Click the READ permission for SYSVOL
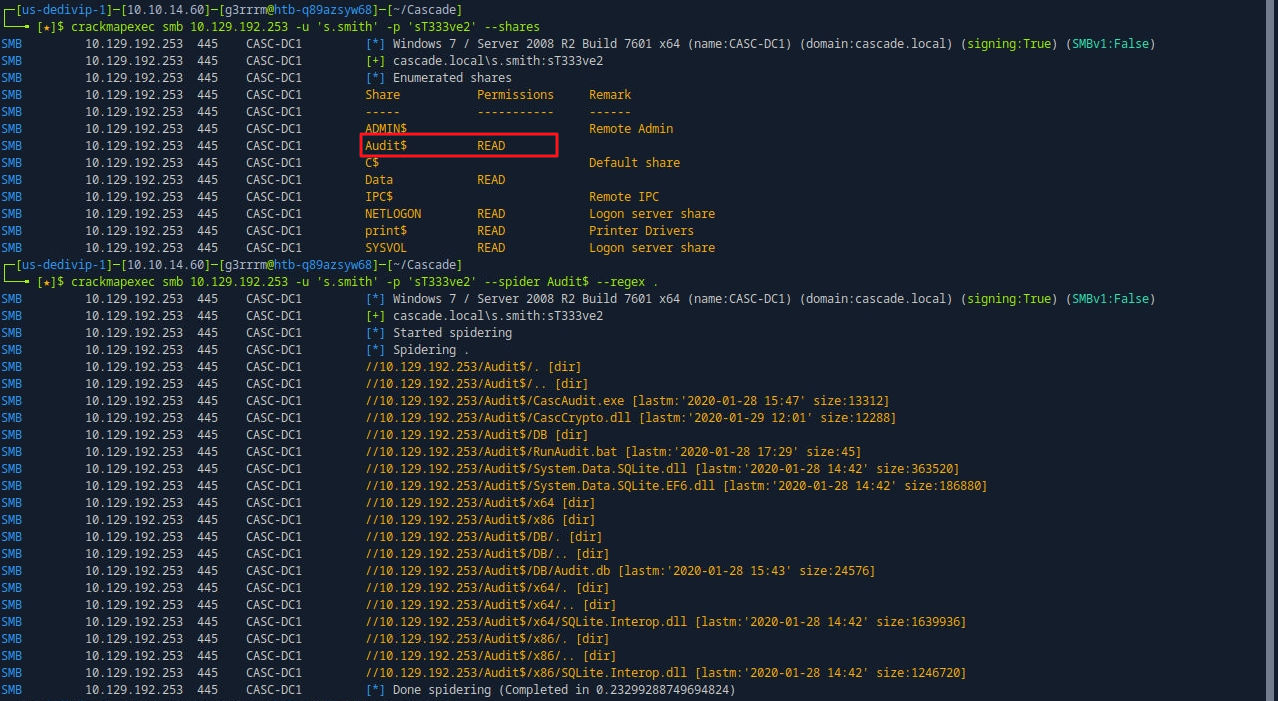1278x701 pixels. pos(491,248)
